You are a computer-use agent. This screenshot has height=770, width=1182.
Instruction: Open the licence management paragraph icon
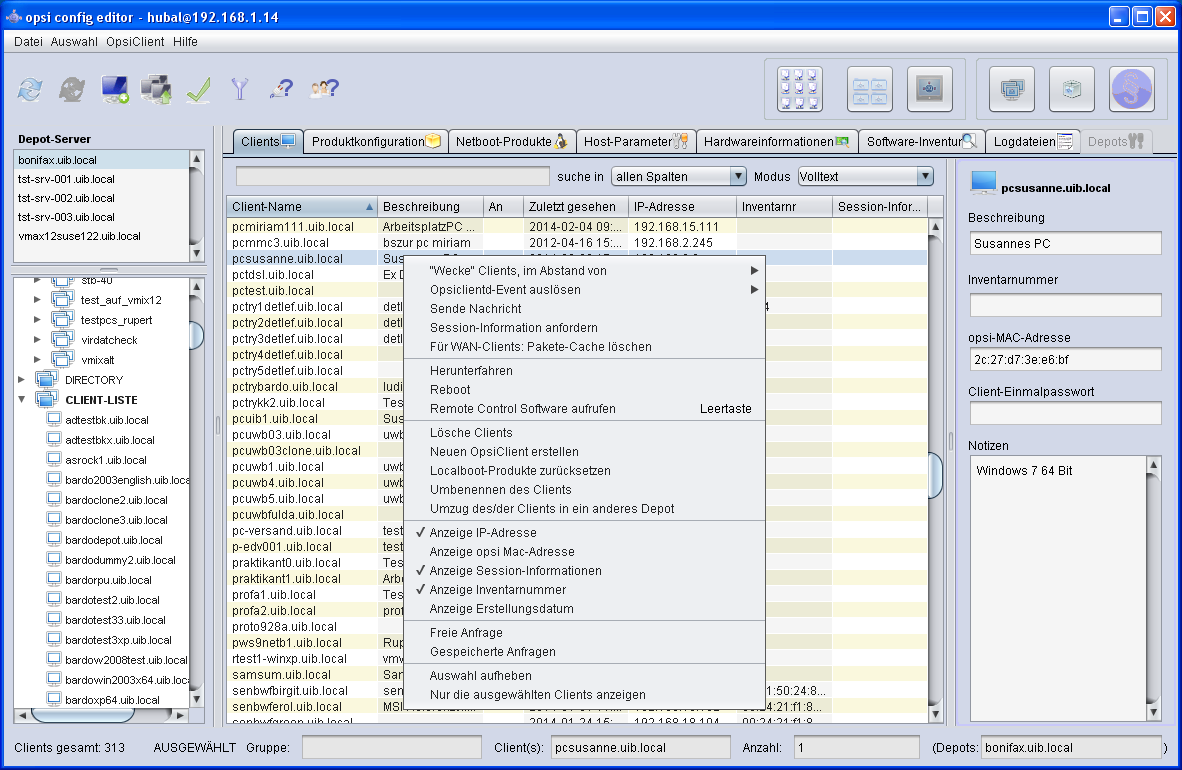(x=1131, y=90)
